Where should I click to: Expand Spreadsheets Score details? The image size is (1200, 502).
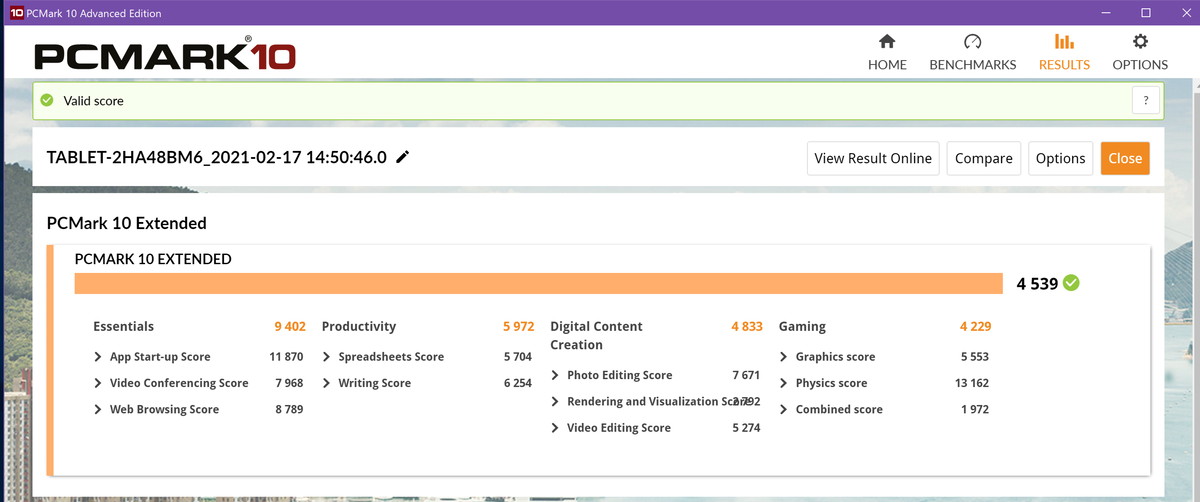[x=327, y=357]
